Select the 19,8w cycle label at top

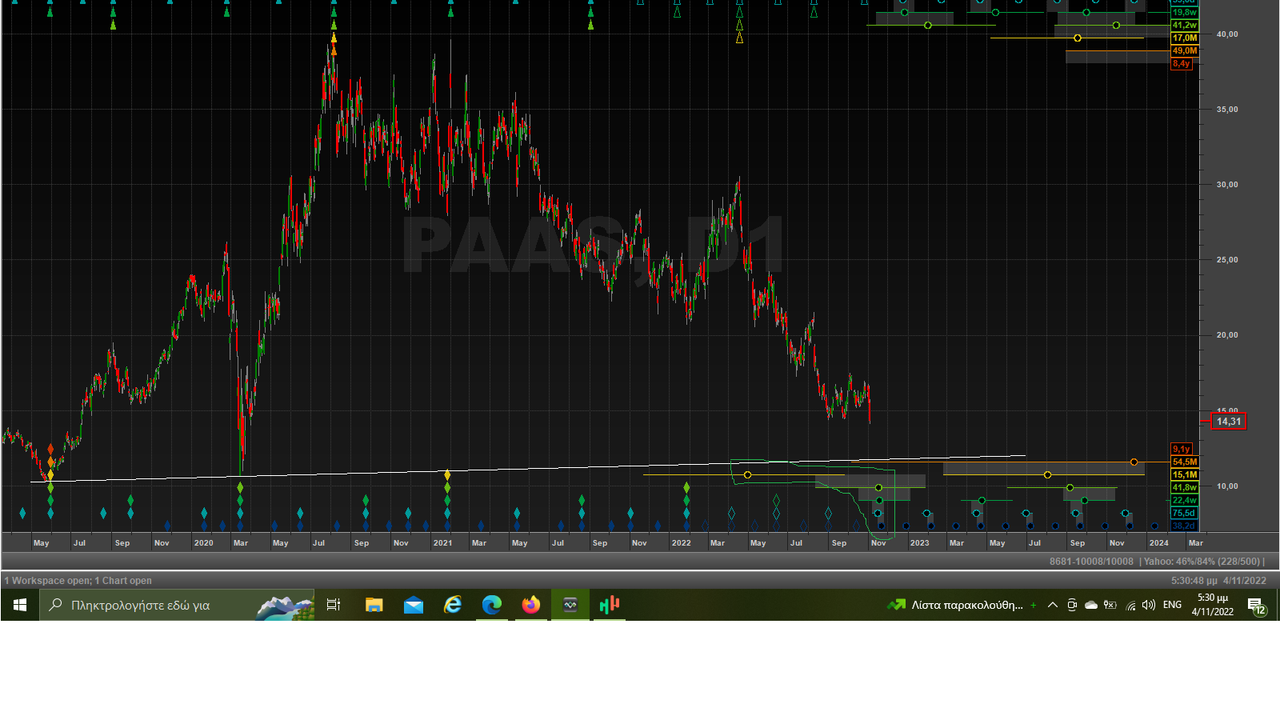click(1184, 12)
